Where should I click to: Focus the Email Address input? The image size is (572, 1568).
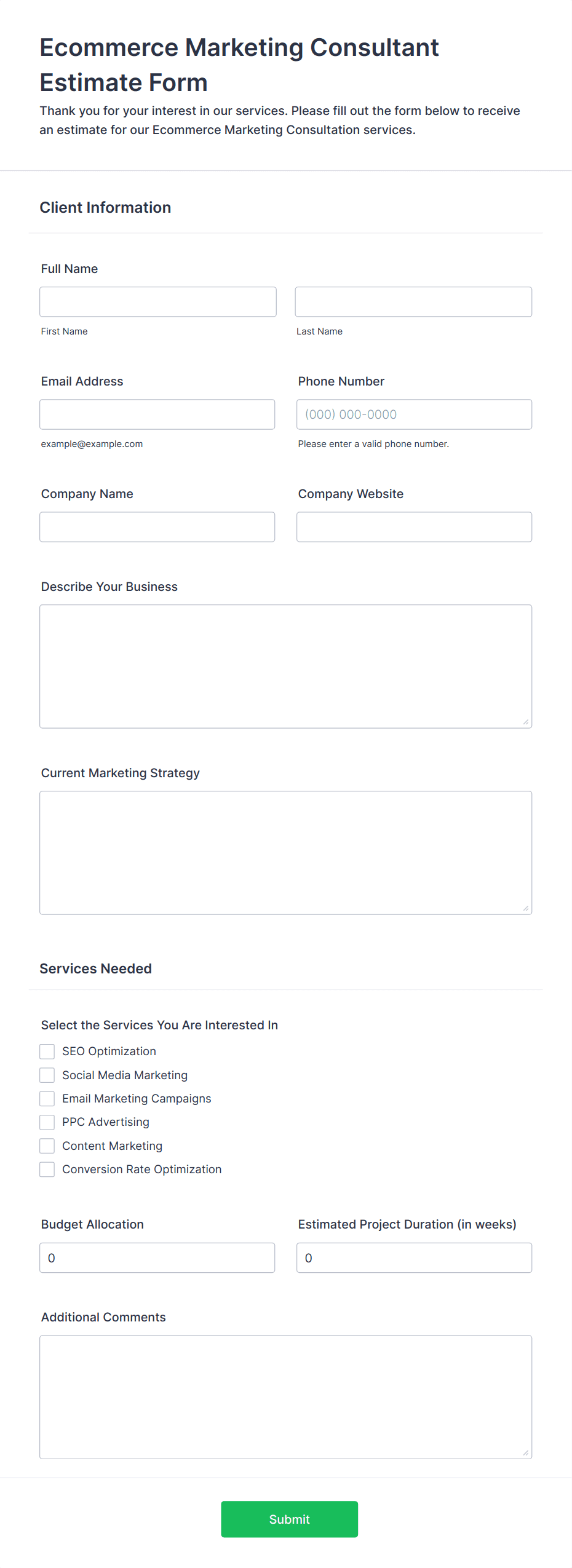click(157, 414)
